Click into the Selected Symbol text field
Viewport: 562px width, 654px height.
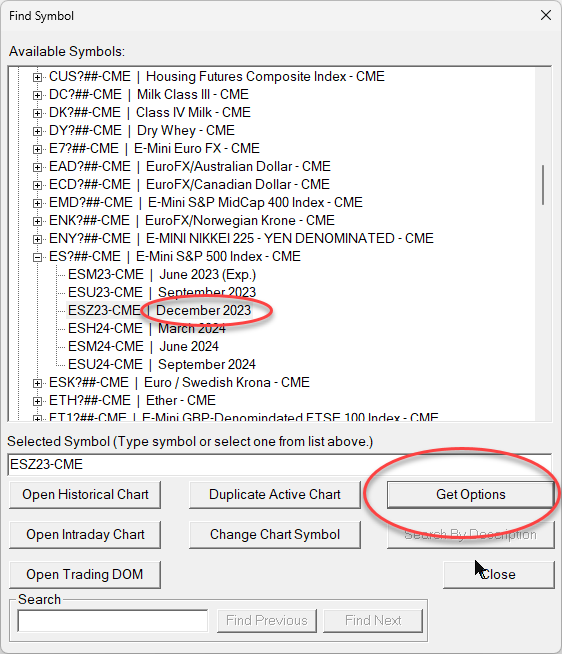pos(280,465)
